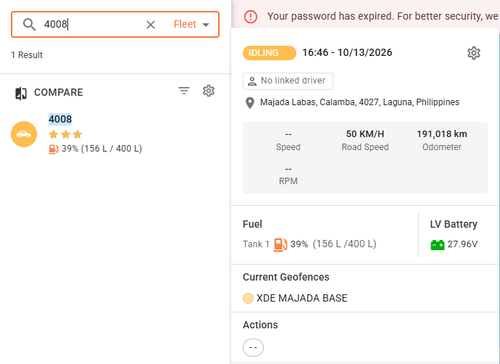Click the three-star rating of vehicle 4008
The height and width of the screenshot is (364, 500).
65,134
